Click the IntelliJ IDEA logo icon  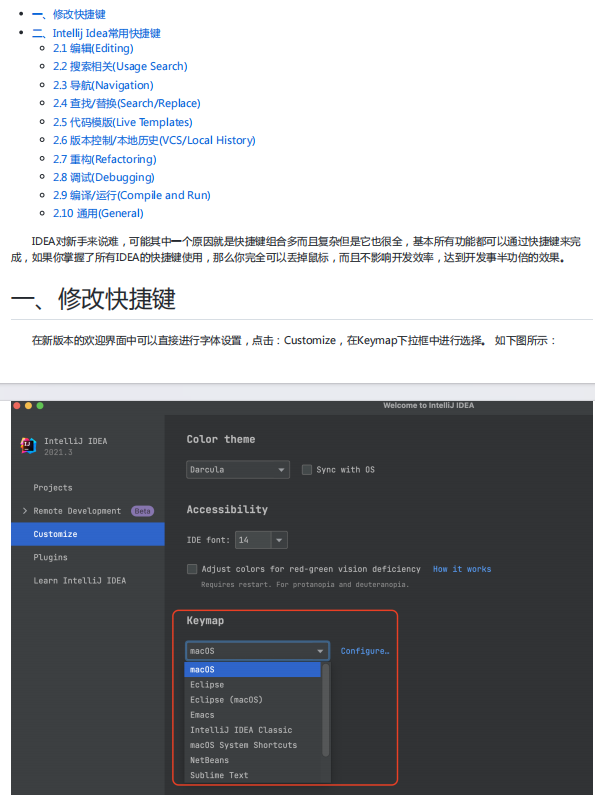coord(28,446)
